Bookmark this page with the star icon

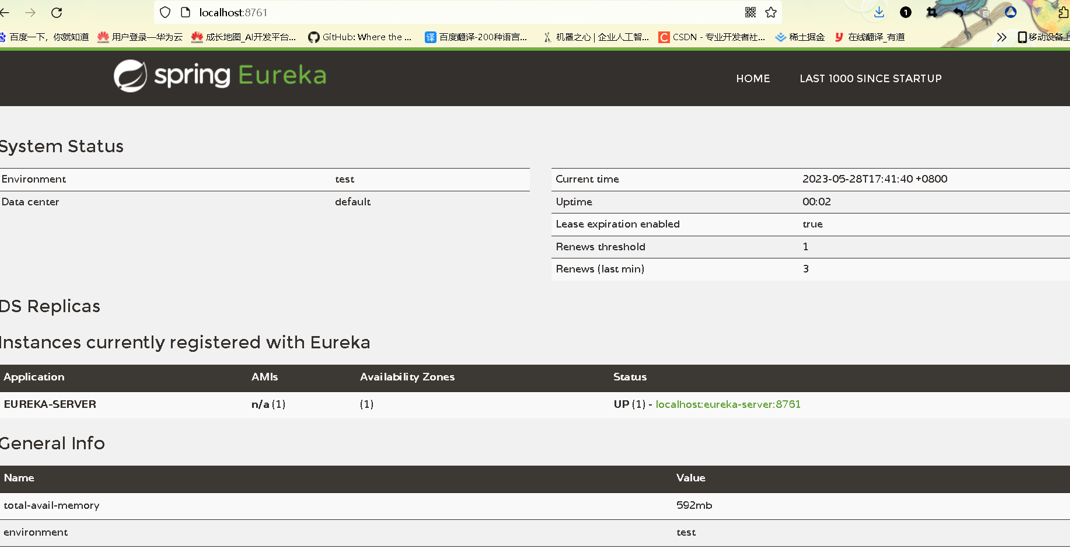coord(771,12)
